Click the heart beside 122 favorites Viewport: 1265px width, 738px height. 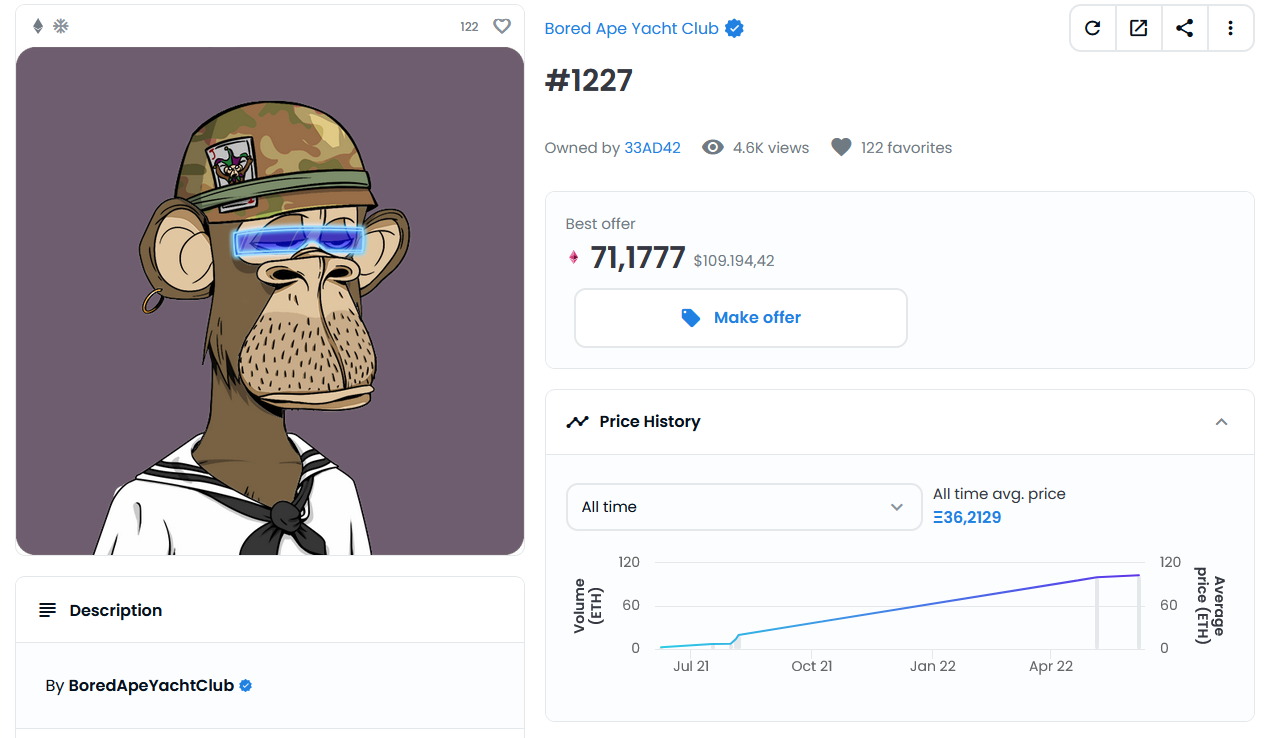coord(841,147)
